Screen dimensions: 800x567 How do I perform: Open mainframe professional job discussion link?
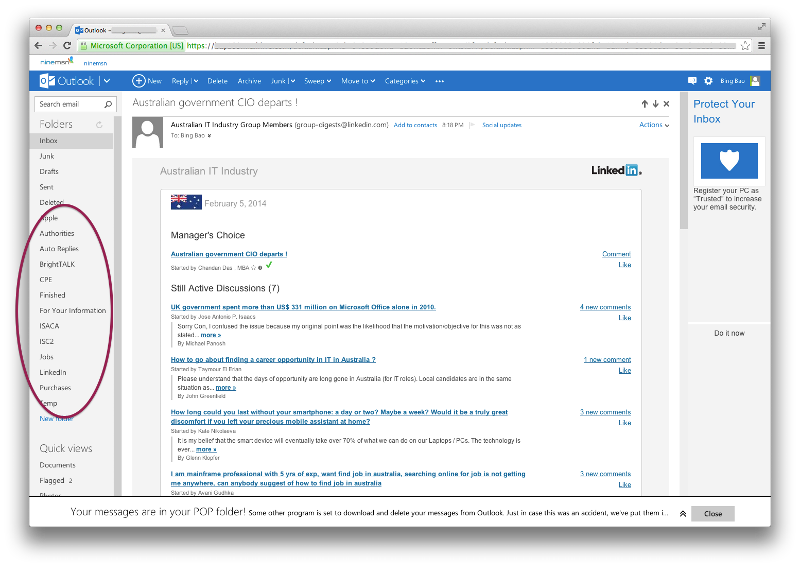348,478
